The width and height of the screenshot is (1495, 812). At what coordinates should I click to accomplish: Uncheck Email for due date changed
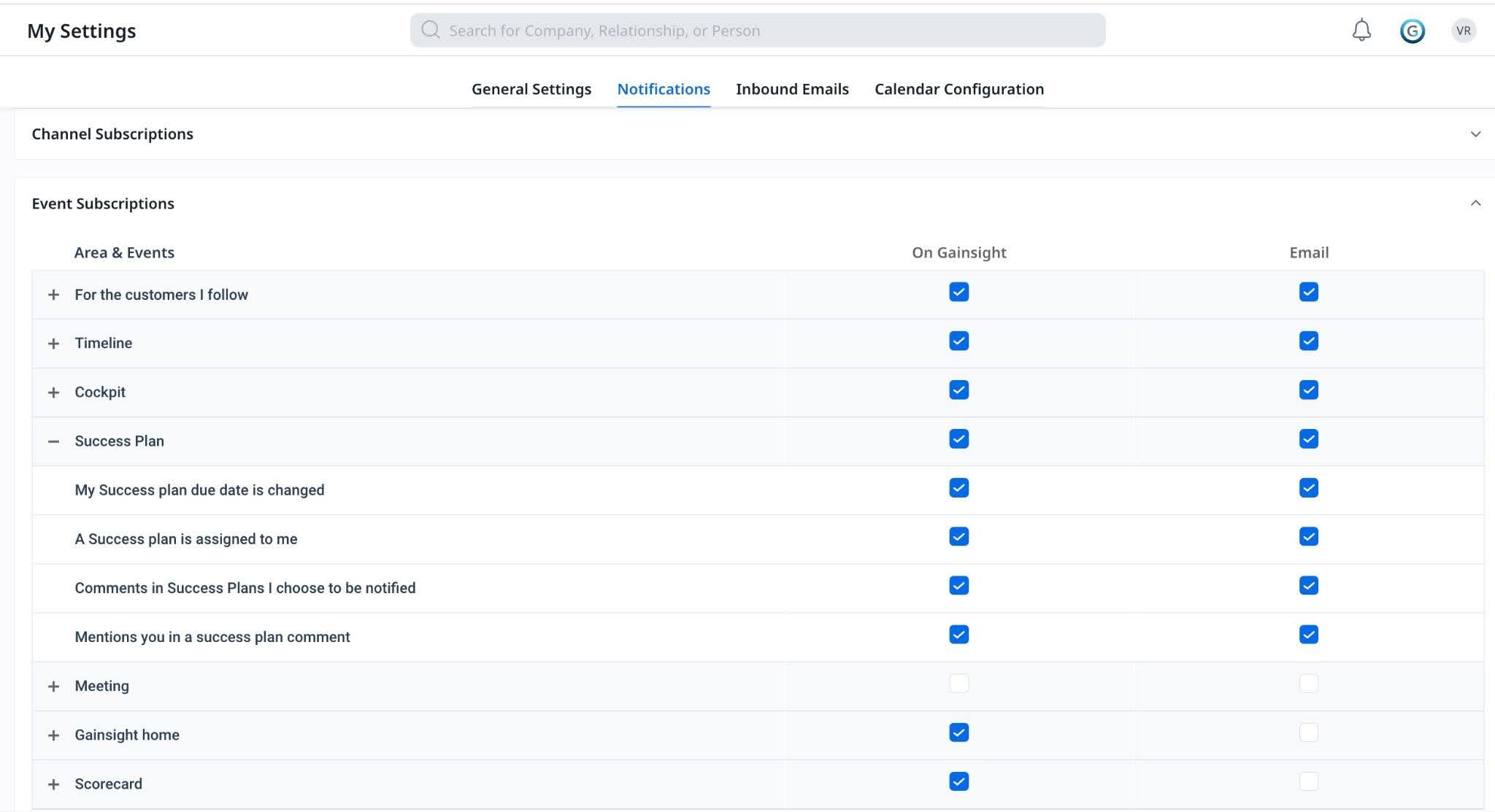click(1308, 487)
